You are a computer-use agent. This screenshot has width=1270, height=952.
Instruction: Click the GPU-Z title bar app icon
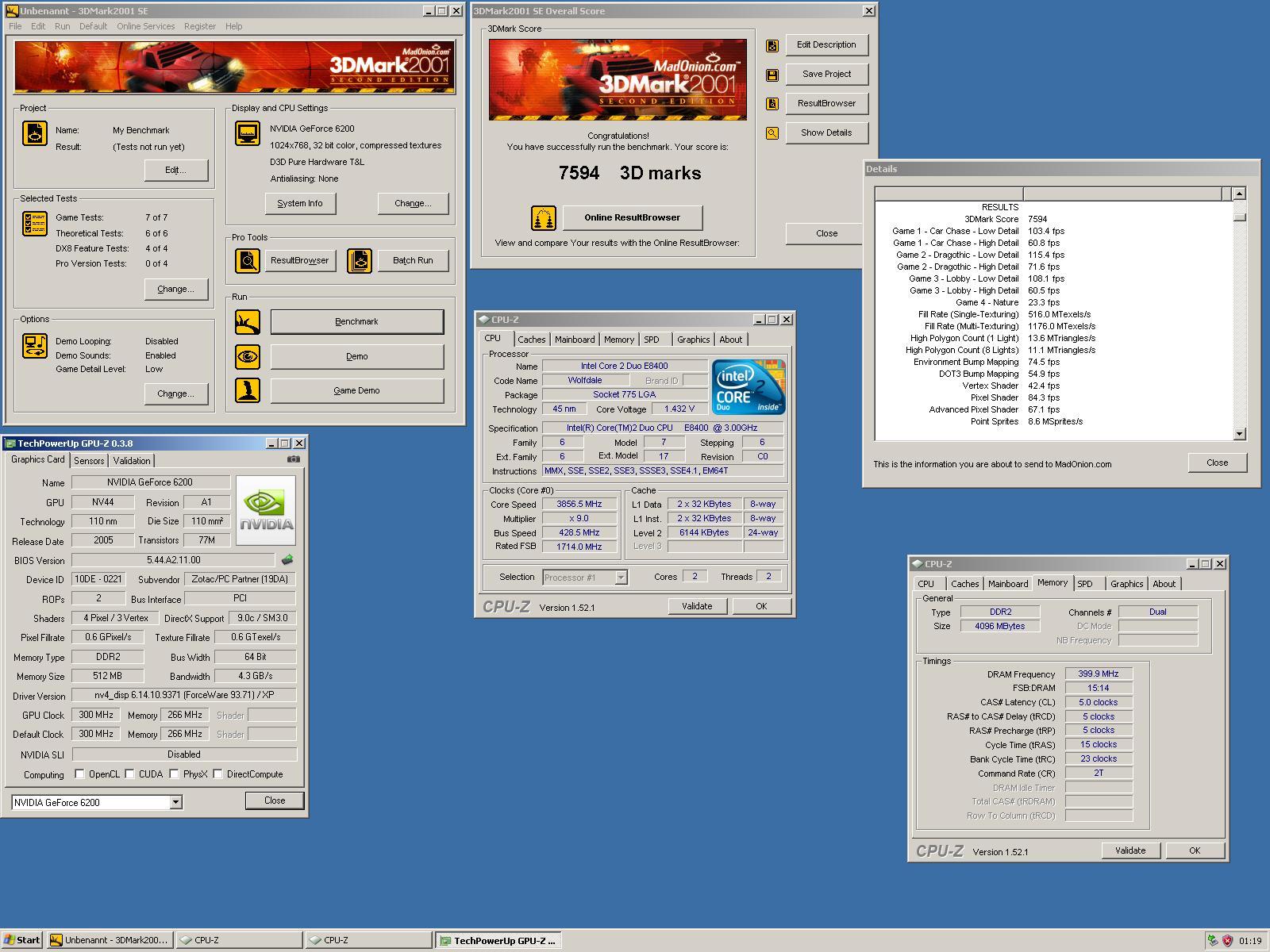tap(10, 443)
